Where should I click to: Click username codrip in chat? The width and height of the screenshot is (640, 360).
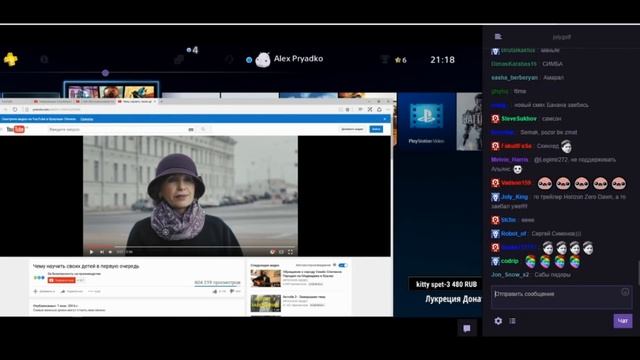tap(510, 261)
